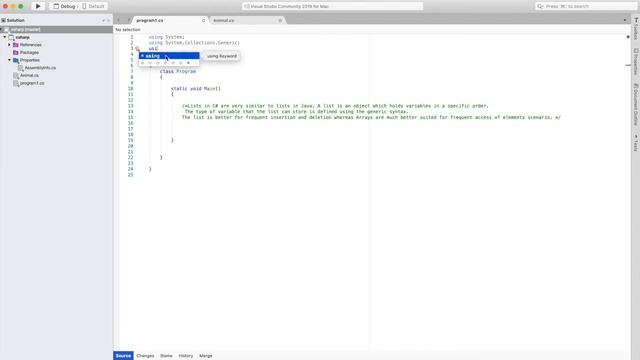The width and height of the screenshot is (640, 360).
Task: Switch to the Source view tab
Action: point(123,356)
